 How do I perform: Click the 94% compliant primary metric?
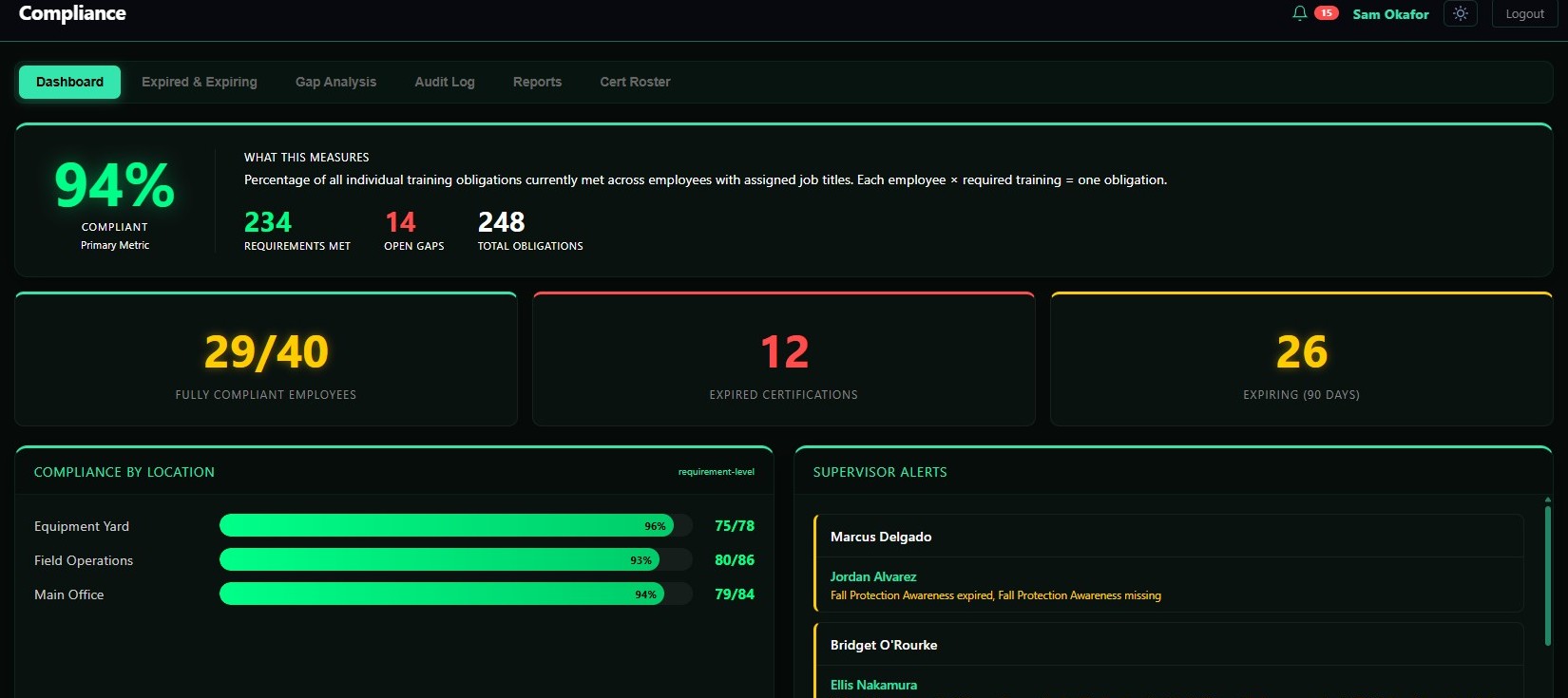pyautogui.click(x=115, y=184)
